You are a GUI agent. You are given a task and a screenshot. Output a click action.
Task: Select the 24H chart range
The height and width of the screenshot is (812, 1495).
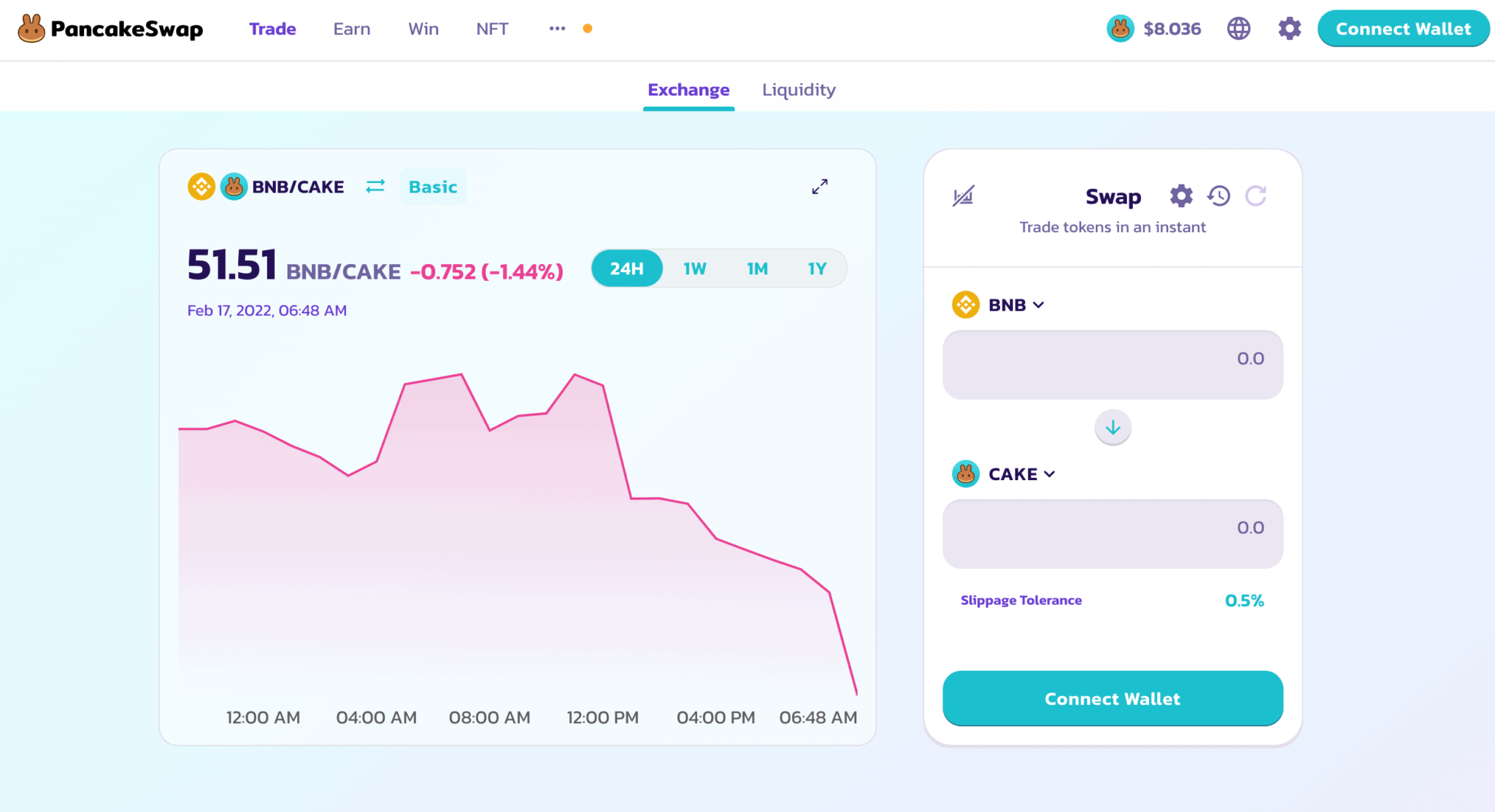[x=627, y=268]
